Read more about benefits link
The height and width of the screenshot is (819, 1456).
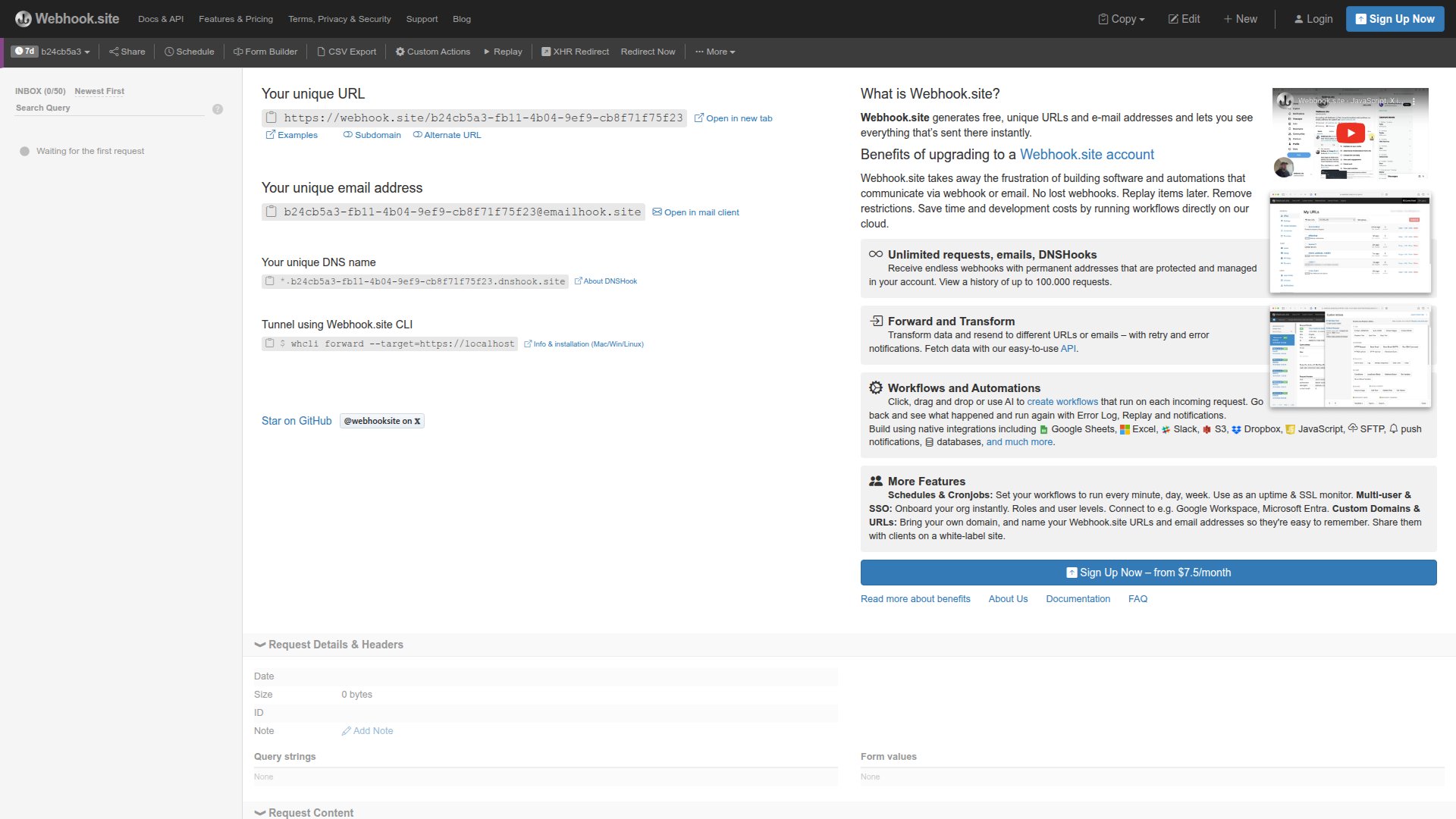(x=915, y=599)
